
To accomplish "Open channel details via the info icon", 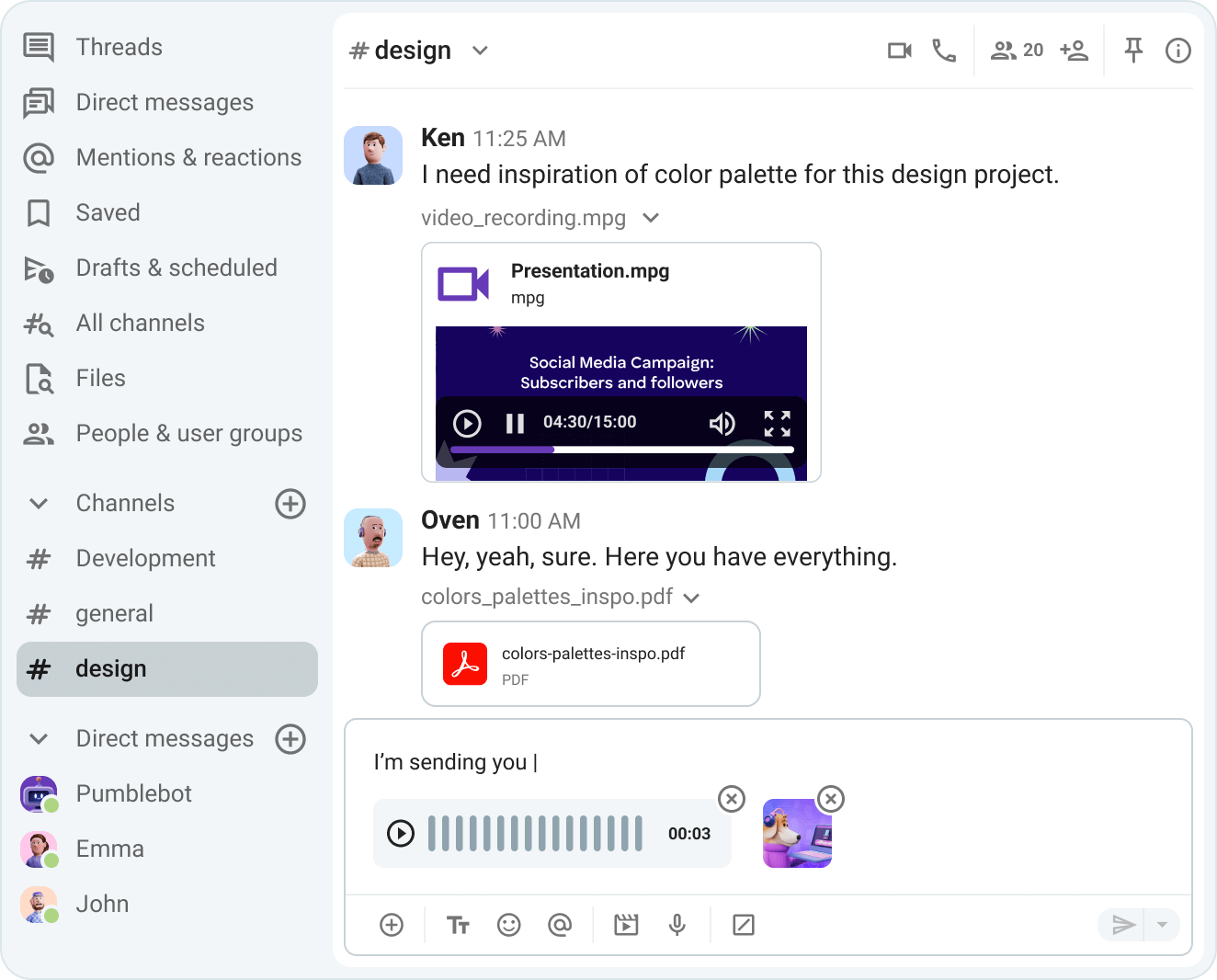I will [1177, 51].
